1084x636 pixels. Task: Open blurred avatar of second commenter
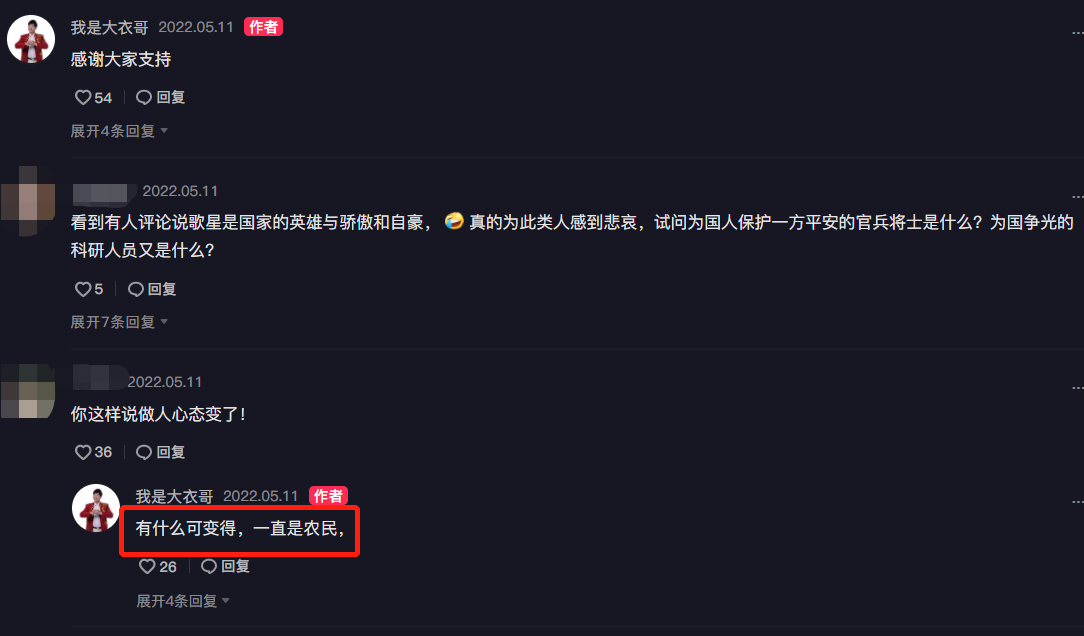[28, 201]
